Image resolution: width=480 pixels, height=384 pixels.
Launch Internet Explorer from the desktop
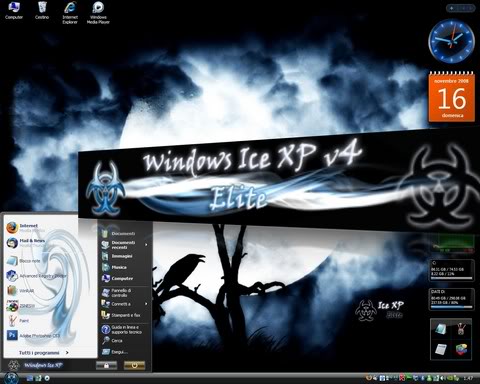(x=70, y=13)
